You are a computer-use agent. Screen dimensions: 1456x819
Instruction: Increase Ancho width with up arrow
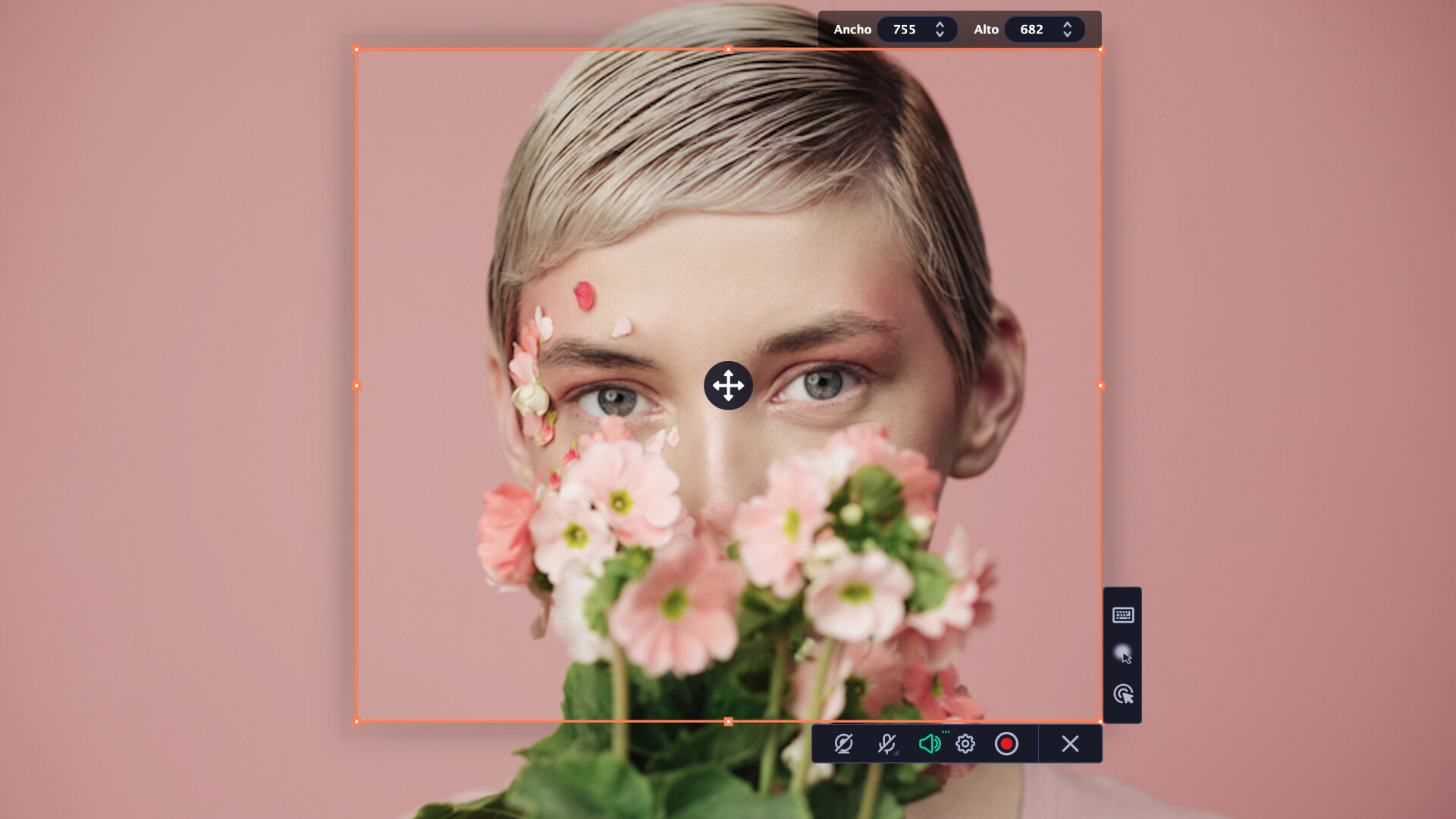click(940, 24)
